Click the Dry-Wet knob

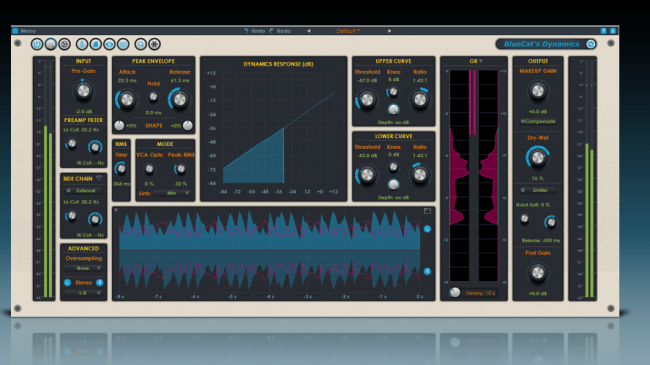tap(538, 158)
